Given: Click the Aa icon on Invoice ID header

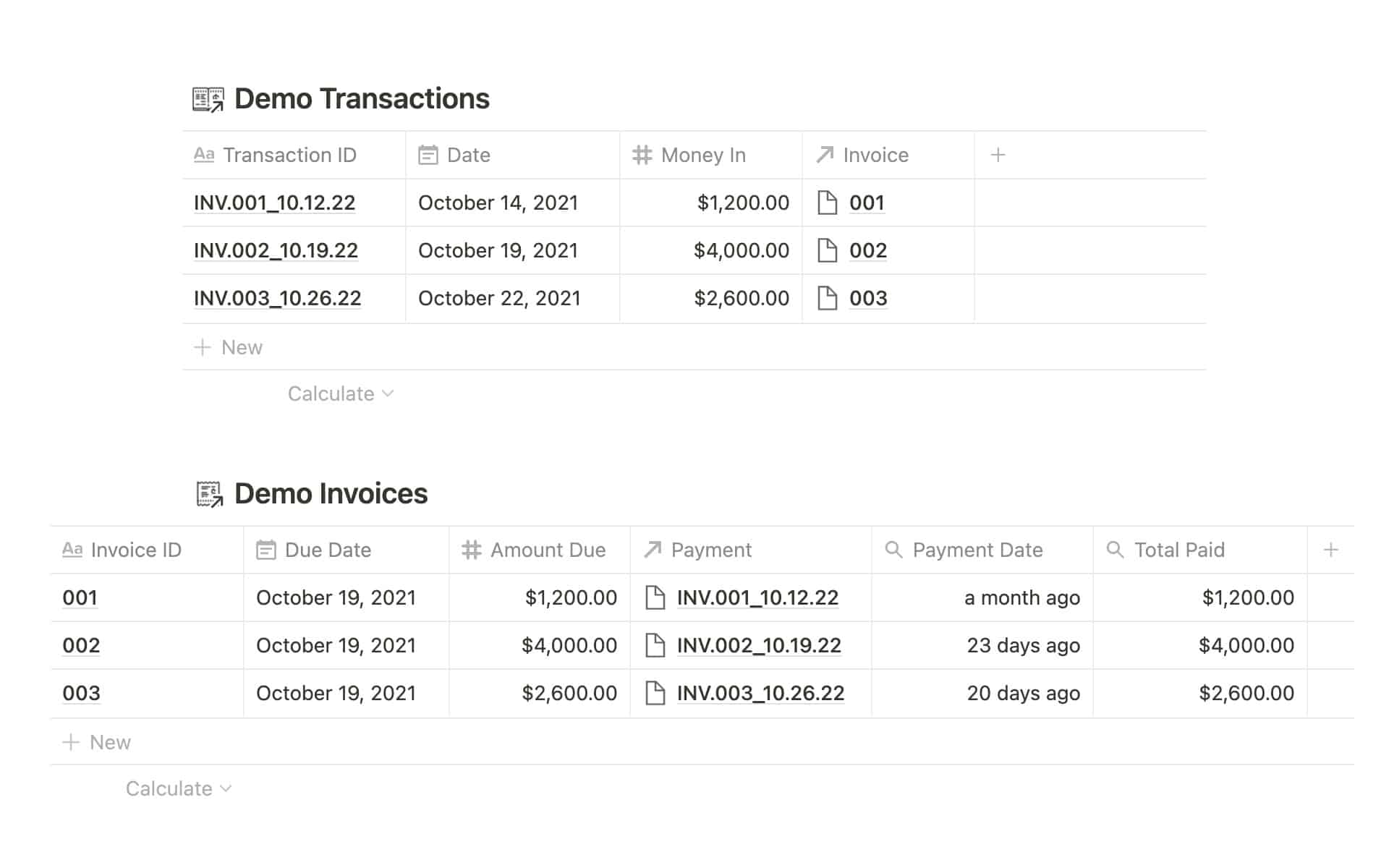Looking at the screenshot, I should point(71,550).
